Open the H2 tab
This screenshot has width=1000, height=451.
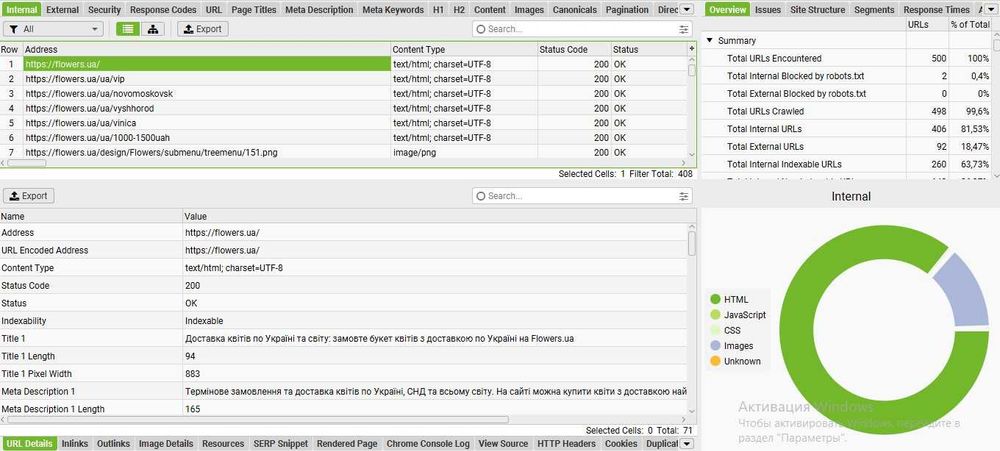(459, 10)
